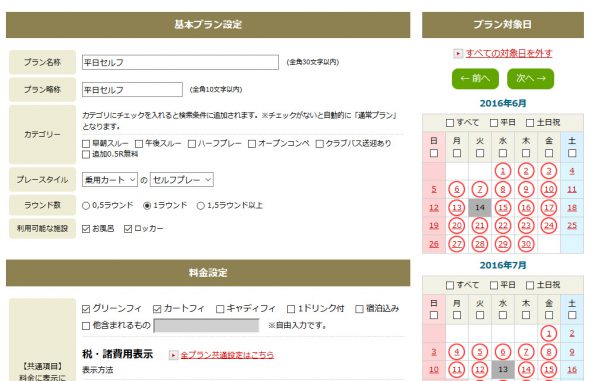Uncheck the お風呂 facility checkbox
This screenshot has height=381, width=600.
(86, 229)
